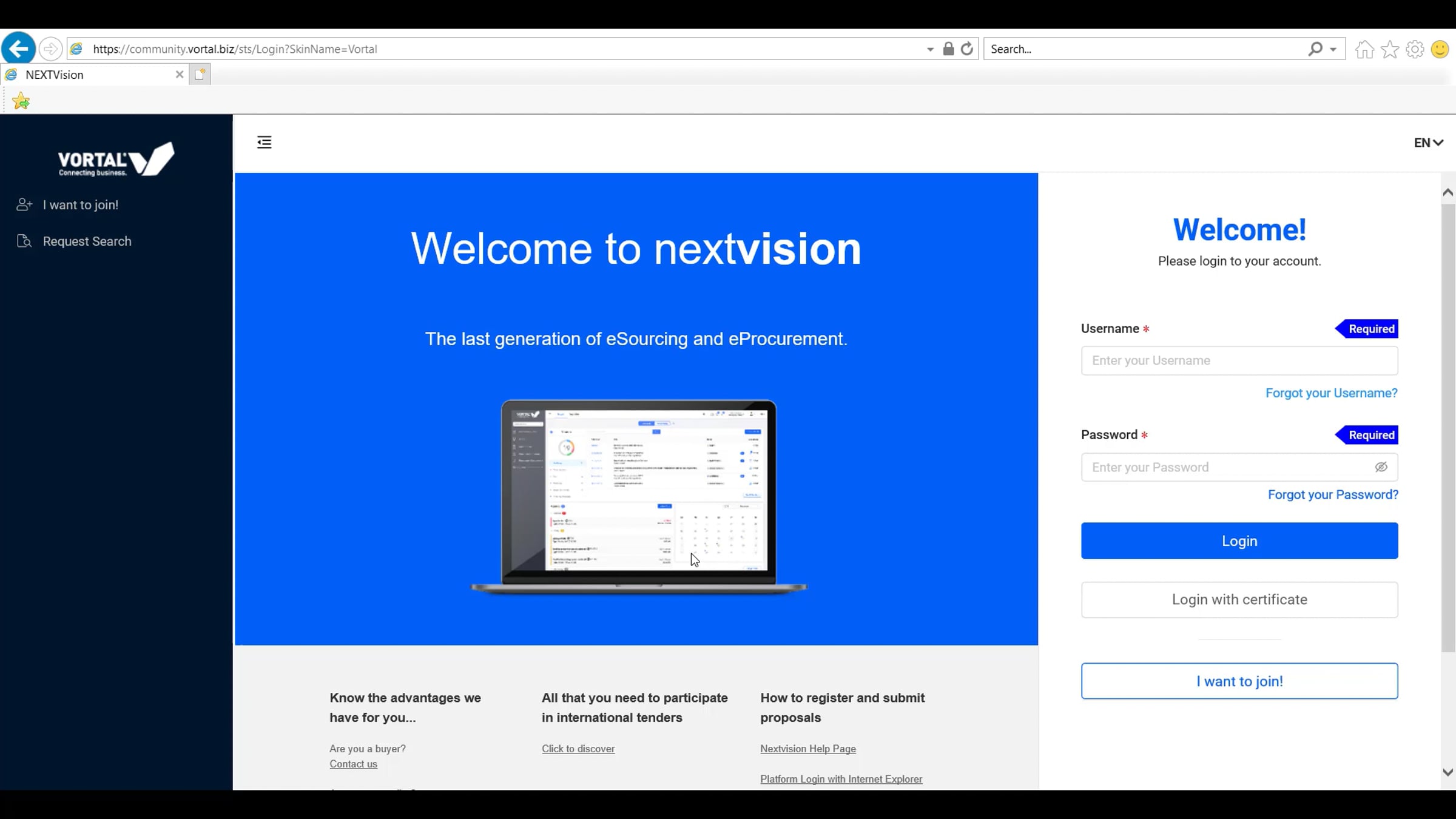Open I want to join! in sidebar

click(81, 205)
